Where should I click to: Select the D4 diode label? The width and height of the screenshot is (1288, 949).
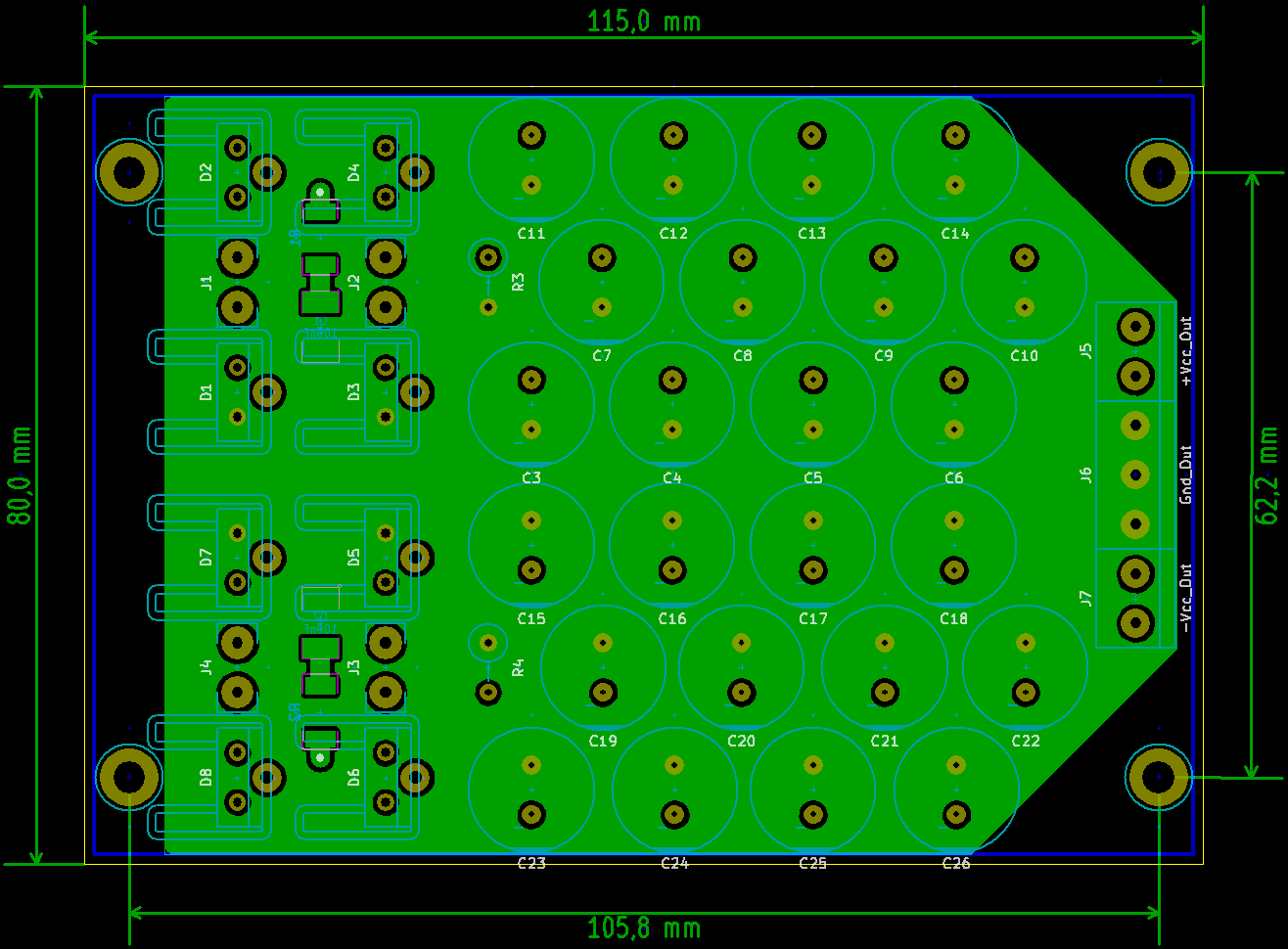[354, 172]
